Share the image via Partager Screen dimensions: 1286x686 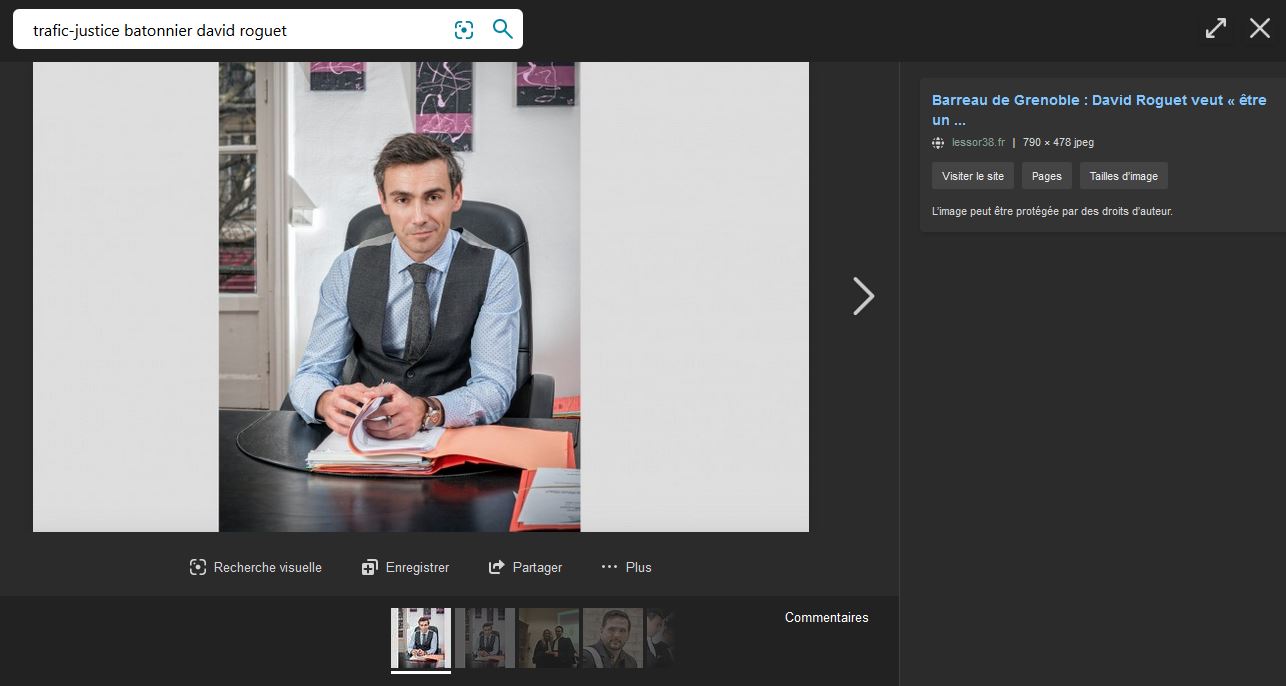[525, 567]
